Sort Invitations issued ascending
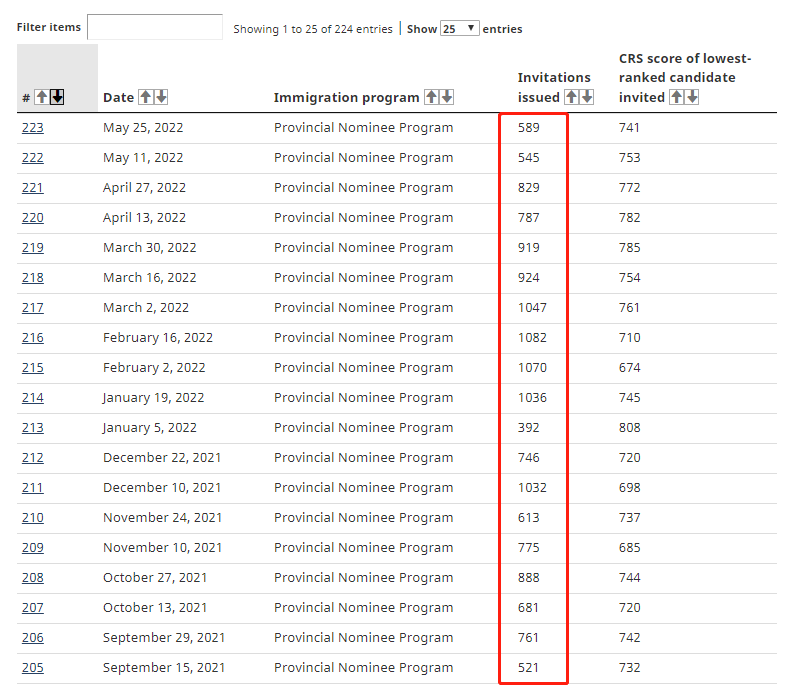The width and height of the screenshot is (787, 690). (x=572, y=97)
